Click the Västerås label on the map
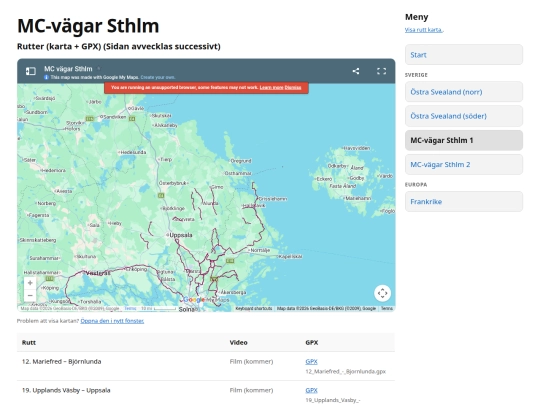 click(98, 273)
